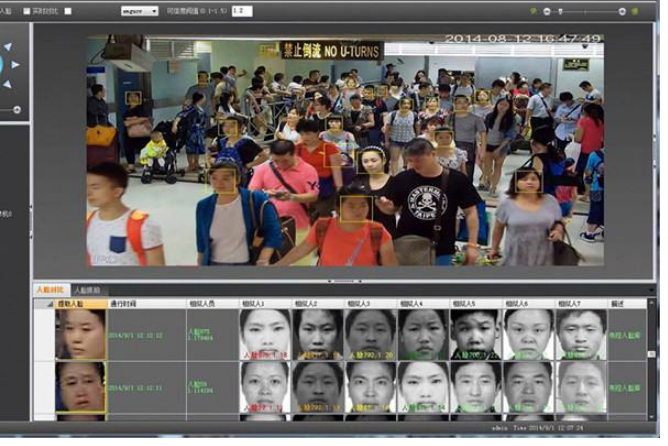Click the results table vertical scrollbar down arrow

pyautogui.click(x=651, y=417)
